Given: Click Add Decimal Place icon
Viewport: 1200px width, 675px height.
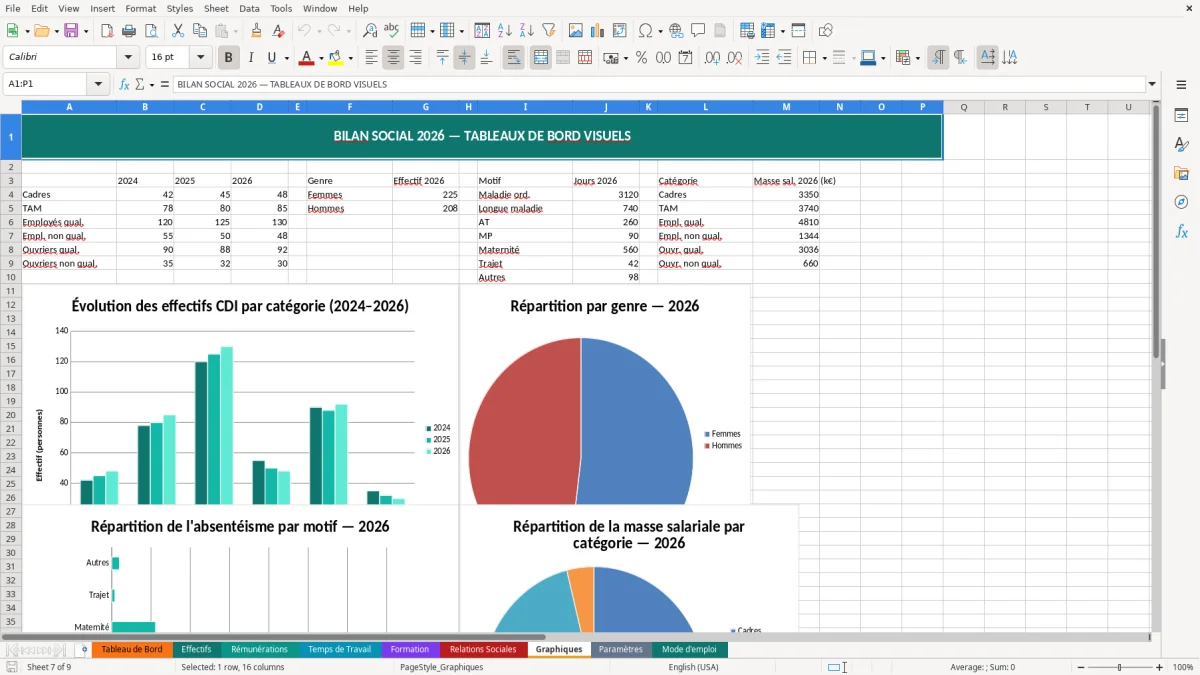Looking at the screenshot, I should (x=713, y=58).
